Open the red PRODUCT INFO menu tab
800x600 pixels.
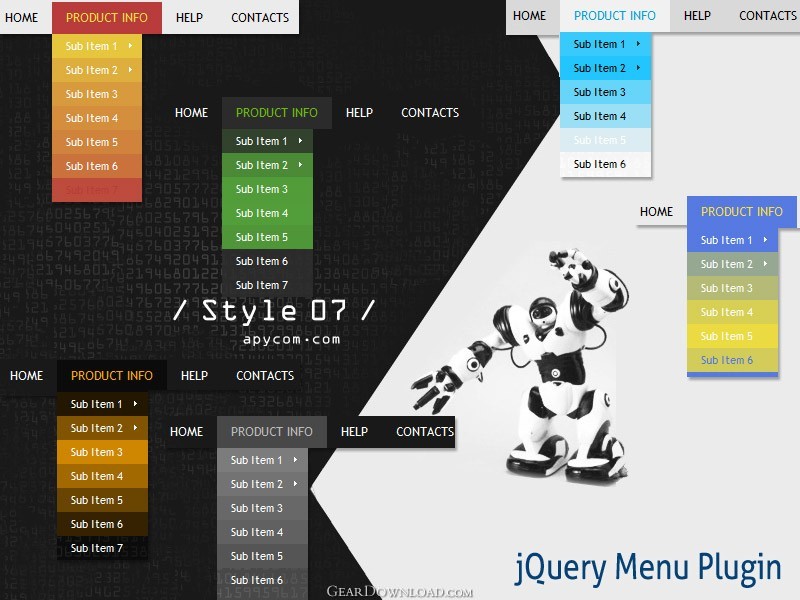point(107,18)
